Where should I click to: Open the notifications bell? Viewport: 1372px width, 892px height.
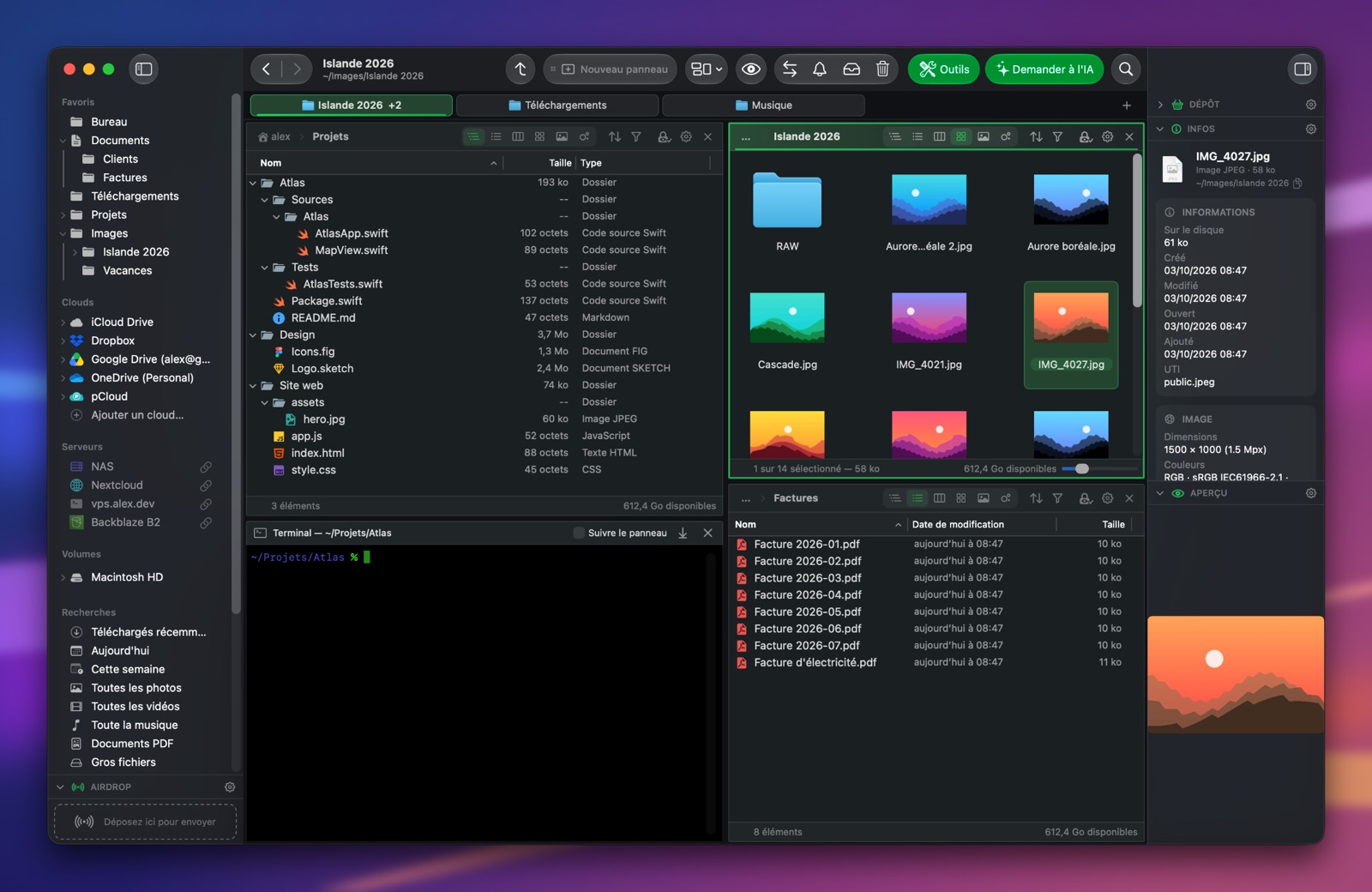(820, 69)
